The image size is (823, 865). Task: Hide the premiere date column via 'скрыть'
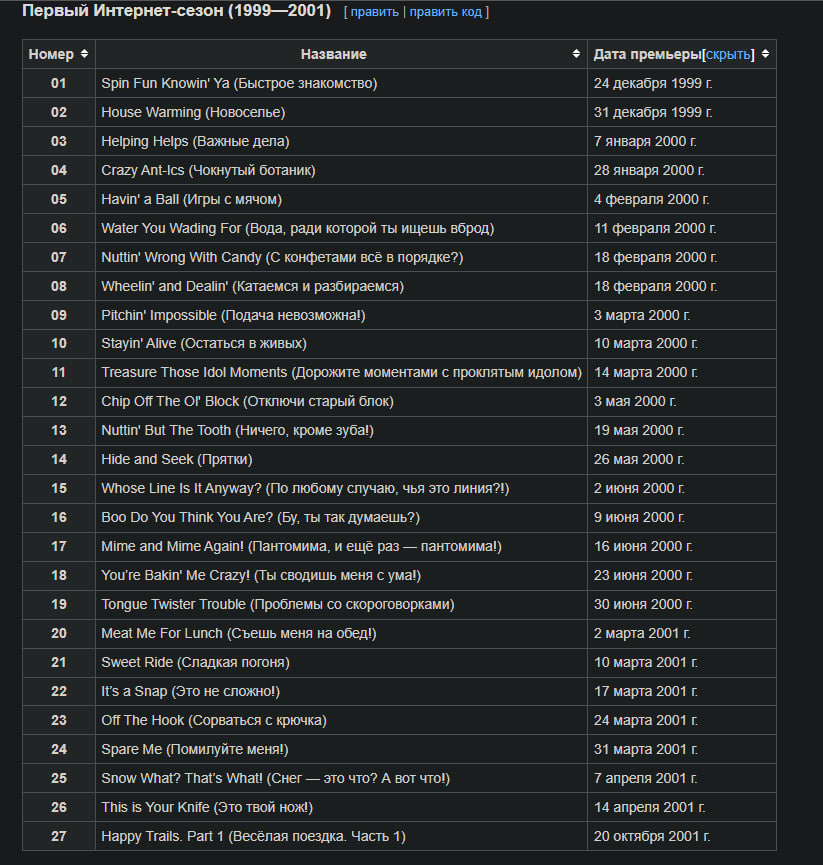(x=728, y=54)
